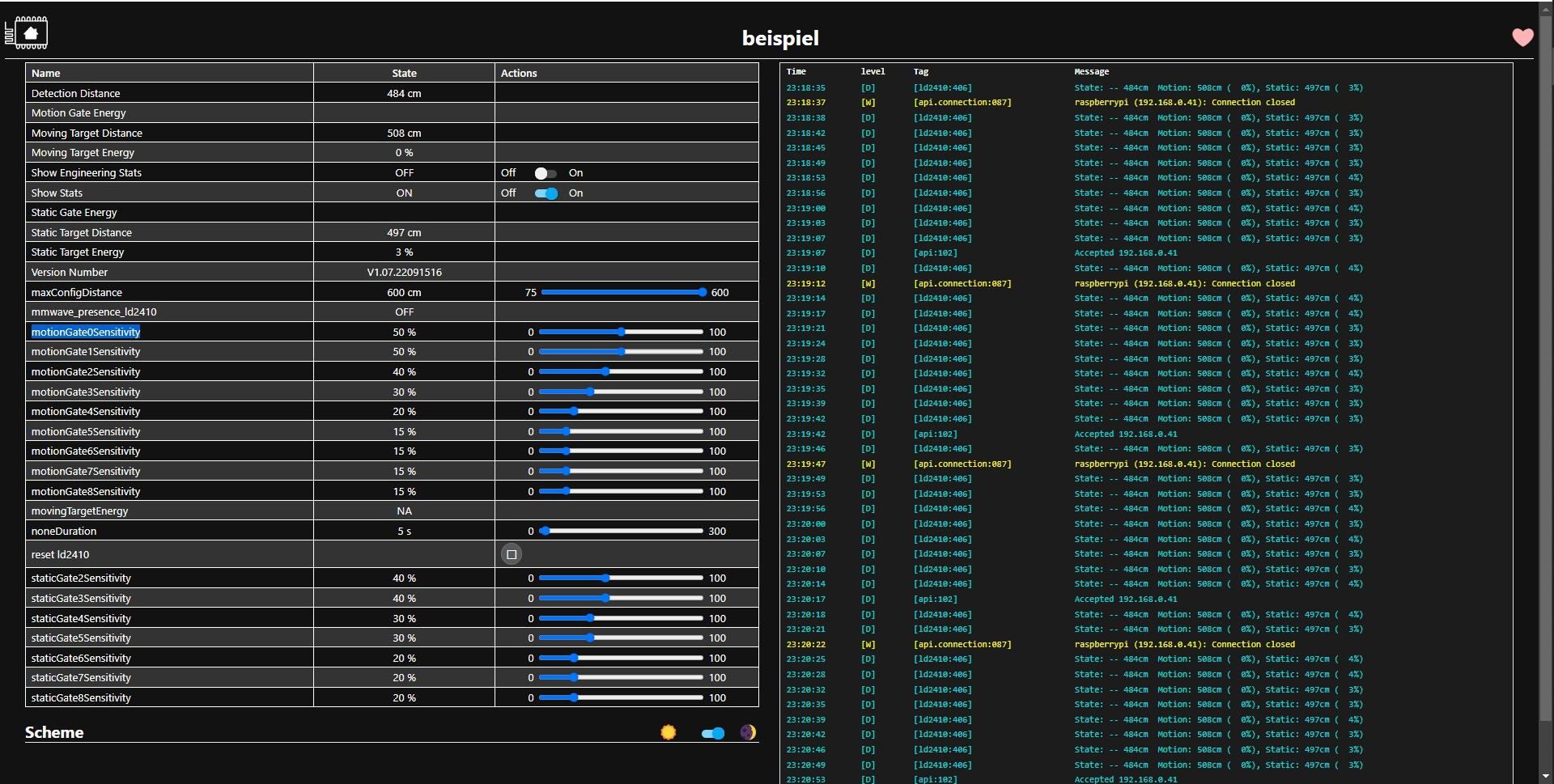Click the motionGate4Sensitivity slider

(621, 412)
